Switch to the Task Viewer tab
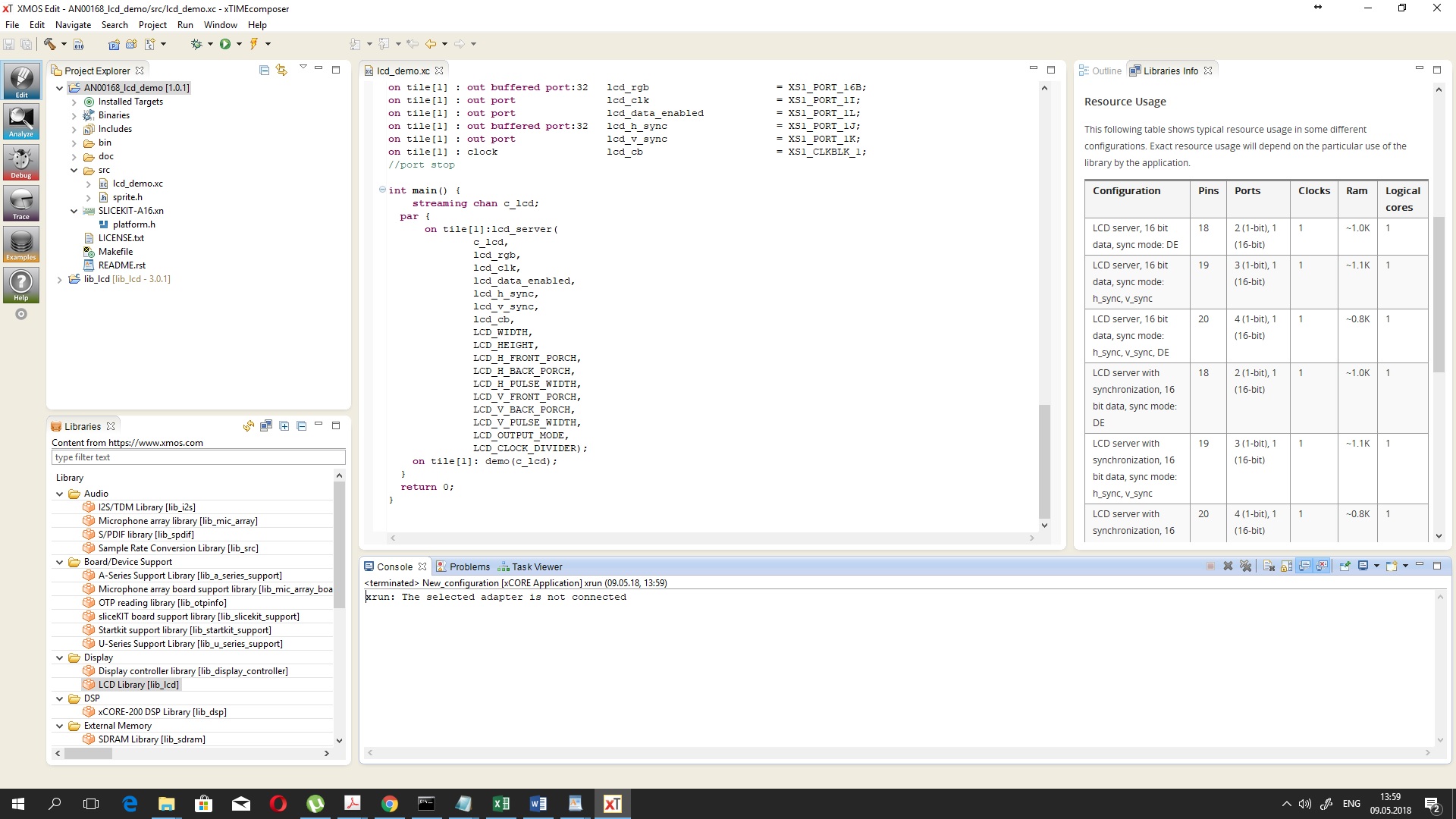Image resolution: width=1456 pixels, height=819 pixels. [530, 566]
